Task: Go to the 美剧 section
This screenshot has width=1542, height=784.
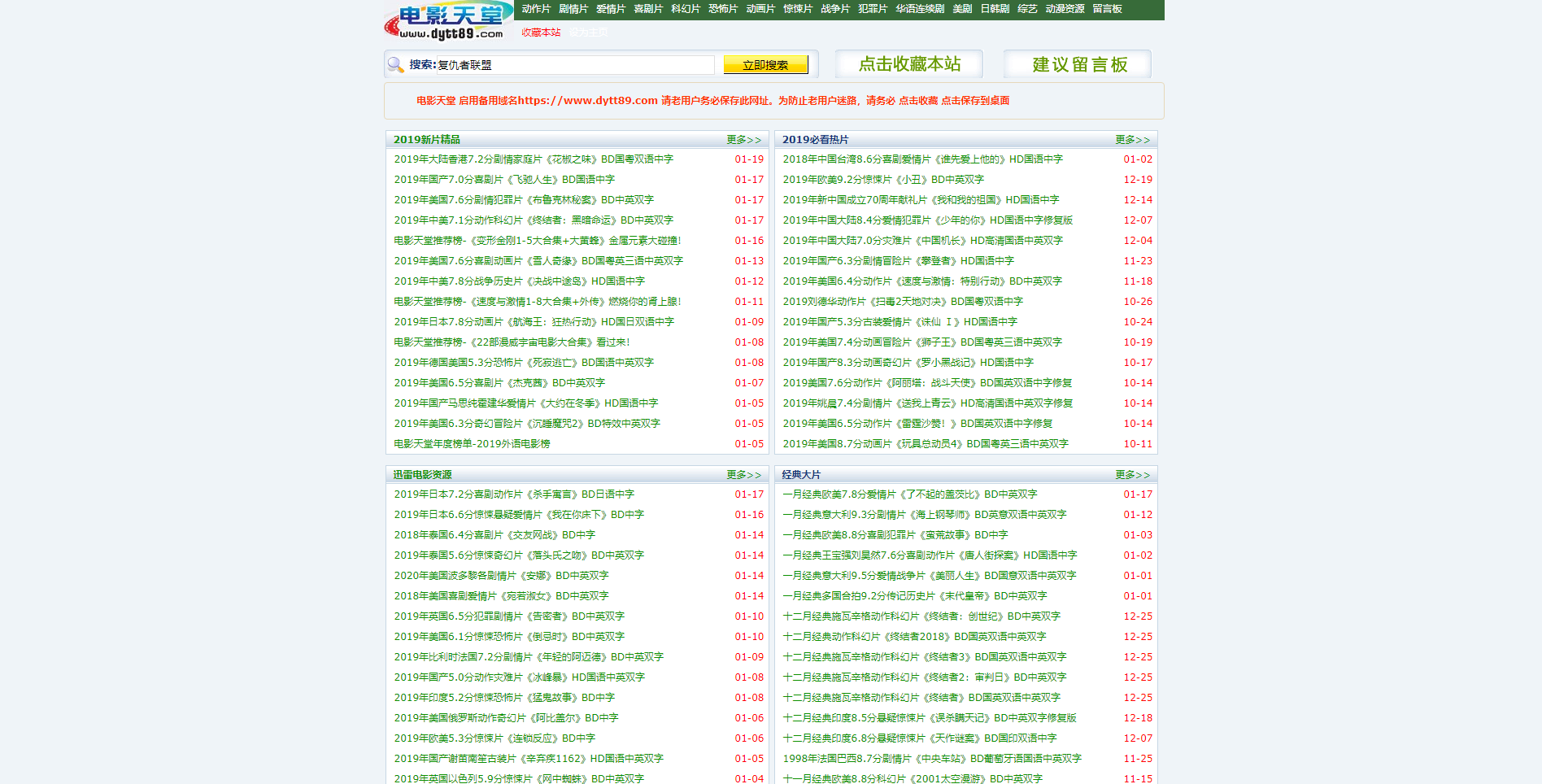Action: coord(962,9)
